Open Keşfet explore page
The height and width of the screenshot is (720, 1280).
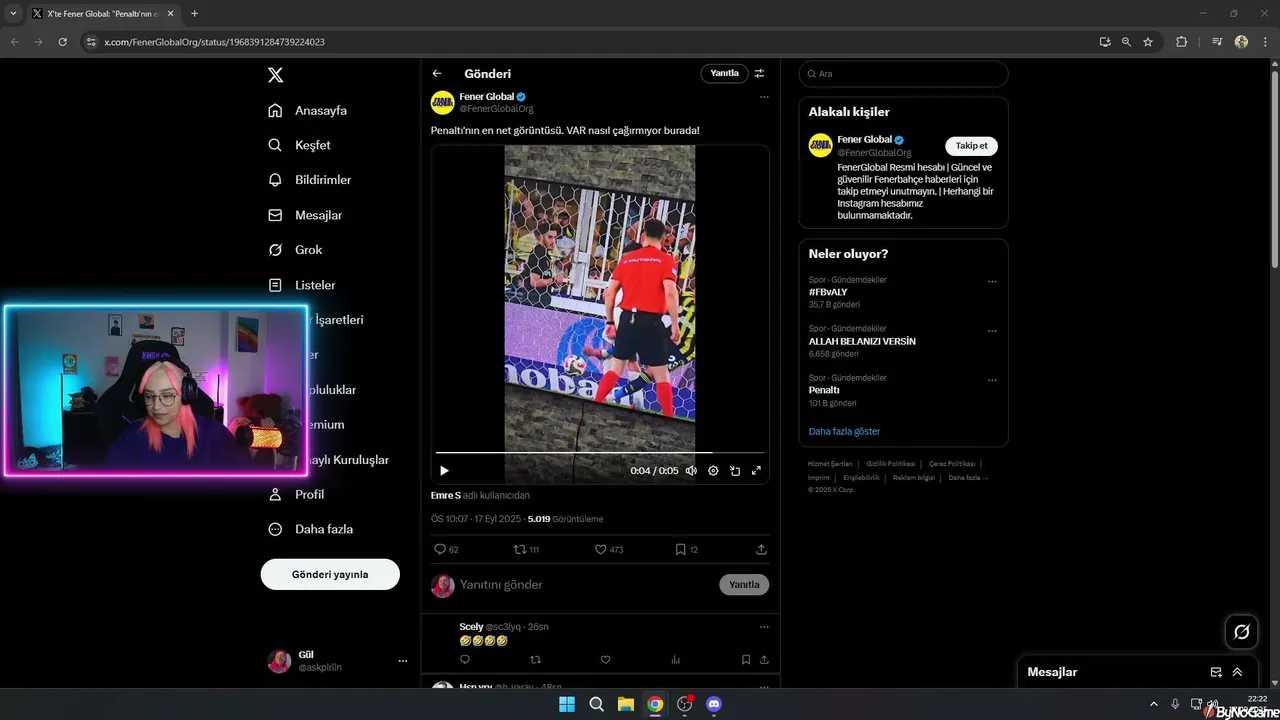tap(299, 145)
